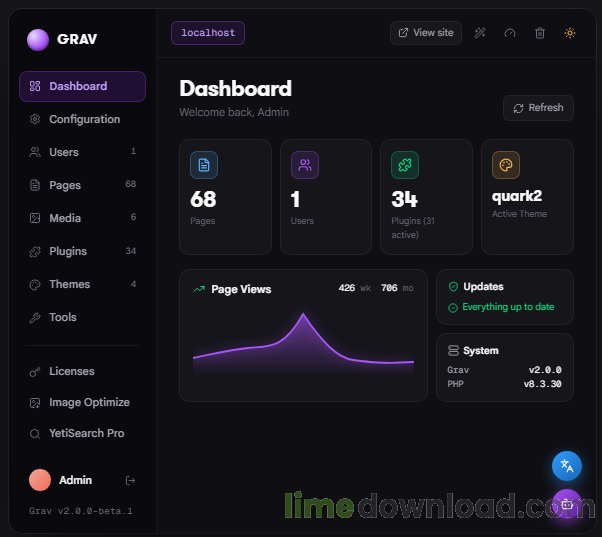602x537 pixels.
Task: Click the Grav v2.0.0 version row
Action: click(504, 370)
